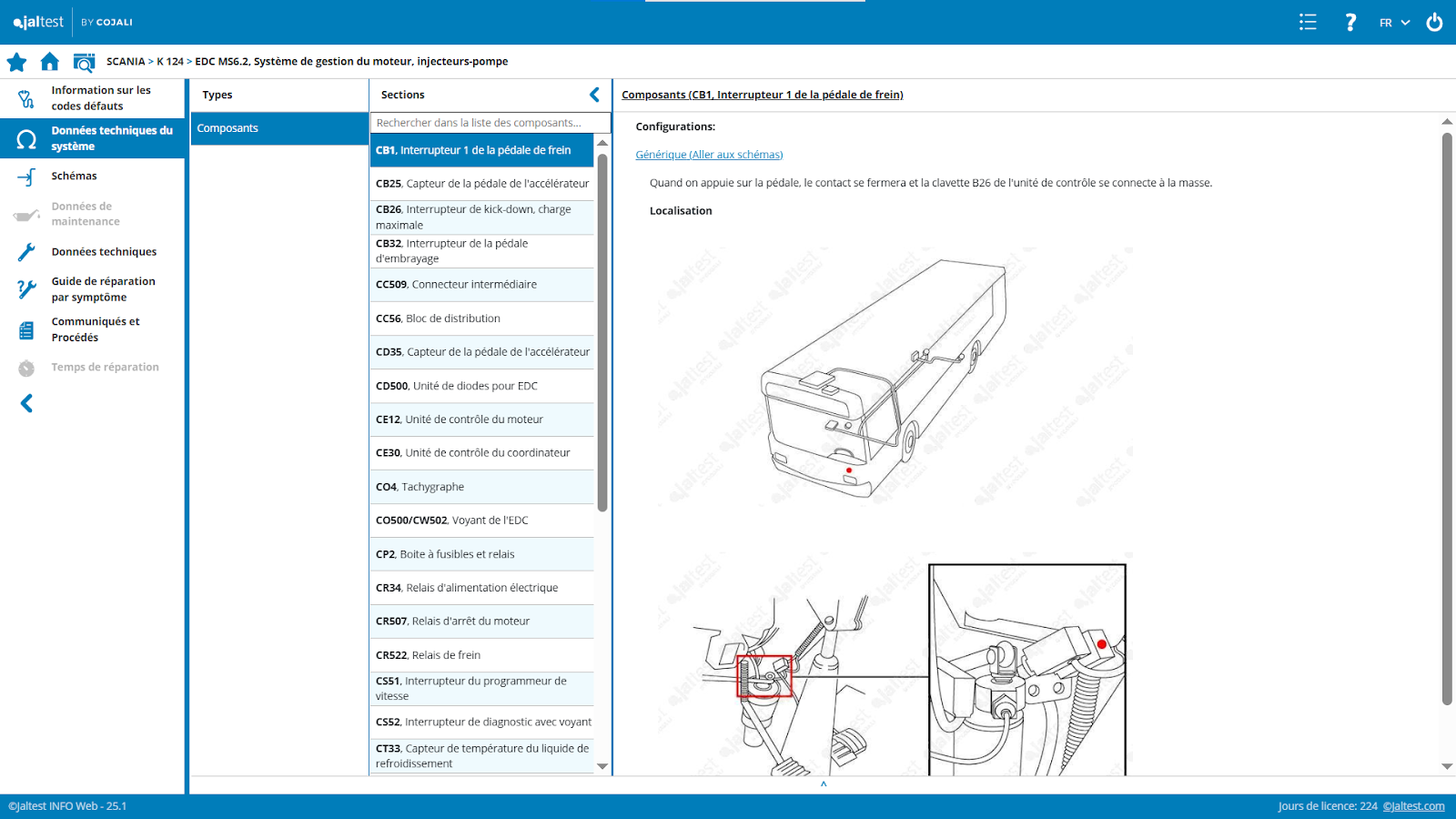Click the repair guide by symptom icon
This screenshot has width=1456, height=819.
tap(26, 289)
